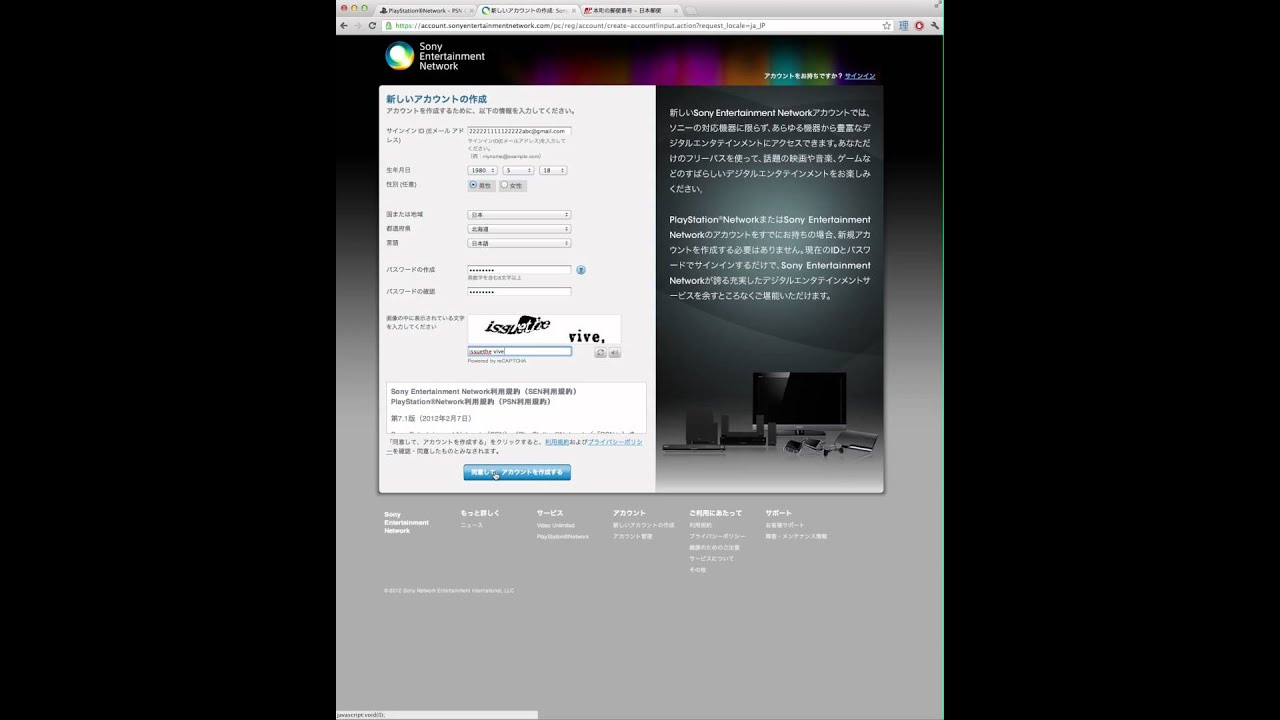Open the 新しいアカウントの作成 footer link

(x=643, y=525)
